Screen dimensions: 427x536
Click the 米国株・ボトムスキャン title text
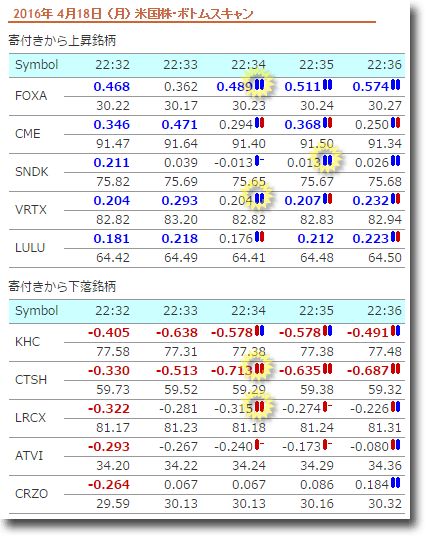194,14
